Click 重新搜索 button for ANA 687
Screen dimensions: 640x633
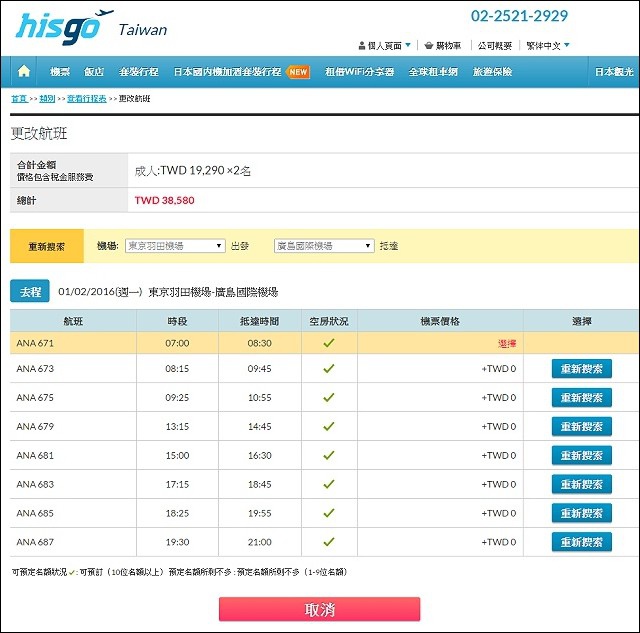[x=582, y=542]
